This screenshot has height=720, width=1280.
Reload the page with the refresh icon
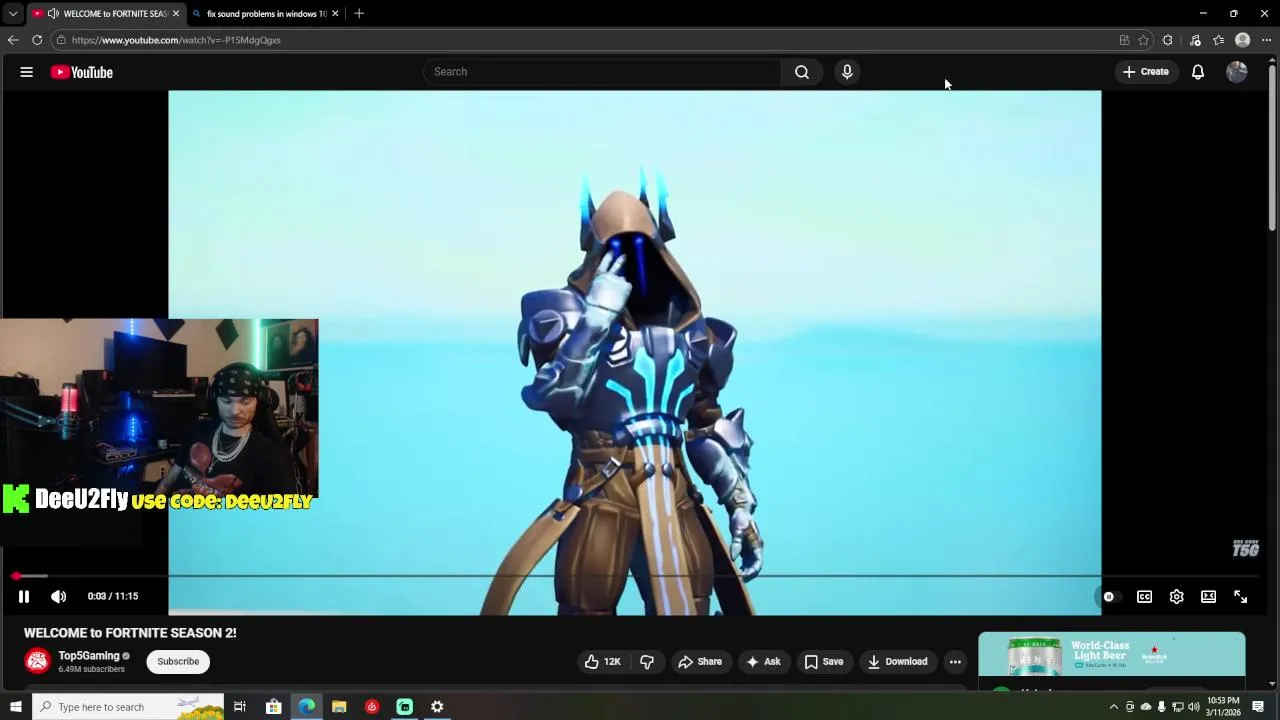tap(37, 40)
